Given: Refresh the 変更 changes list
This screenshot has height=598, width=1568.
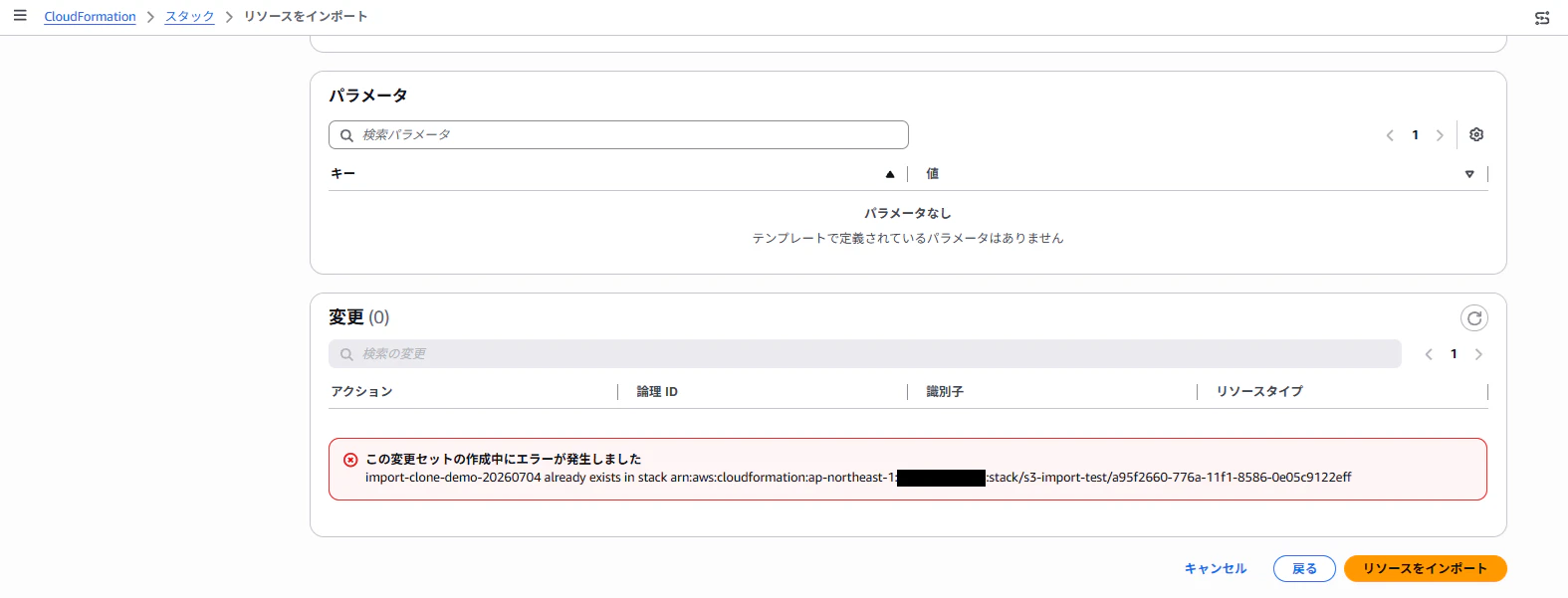Looking at the screenshot, I should click(x=1474, y=318).
